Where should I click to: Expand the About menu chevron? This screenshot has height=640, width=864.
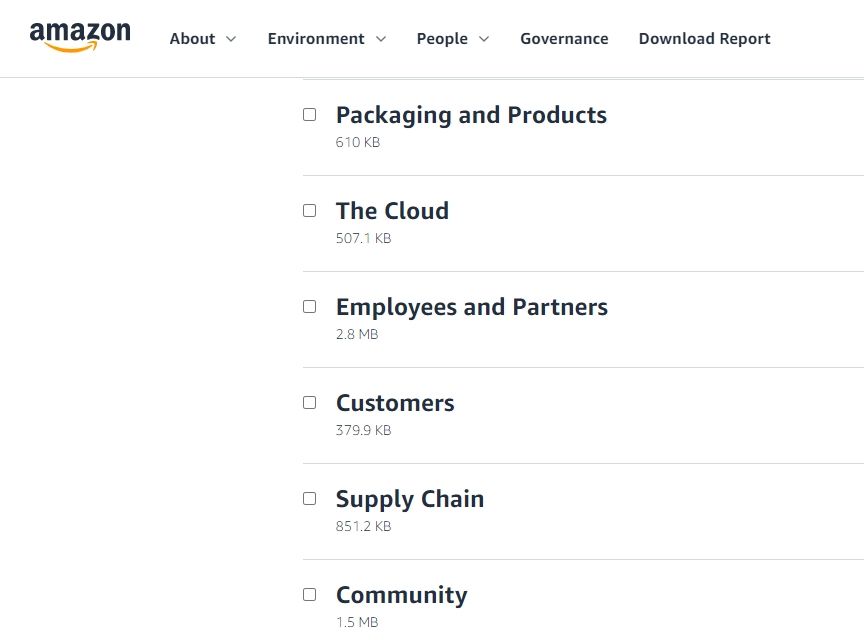pyautogui.click(x=231, y=39)
